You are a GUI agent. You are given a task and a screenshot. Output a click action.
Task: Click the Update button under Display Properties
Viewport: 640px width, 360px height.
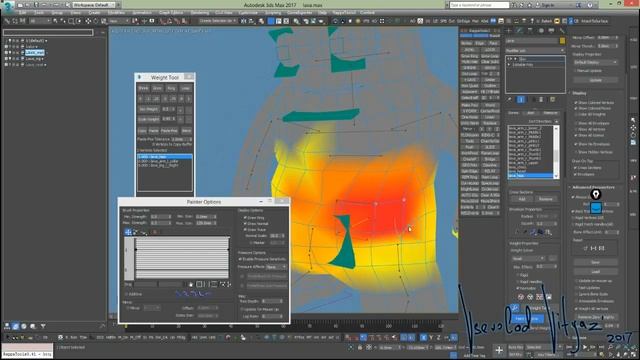[596, 80]
